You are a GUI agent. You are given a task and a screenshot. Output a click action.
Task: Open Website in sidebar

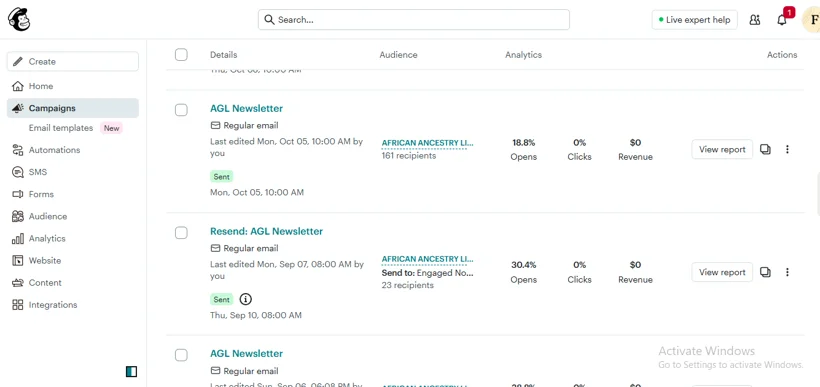coord(73,260)
